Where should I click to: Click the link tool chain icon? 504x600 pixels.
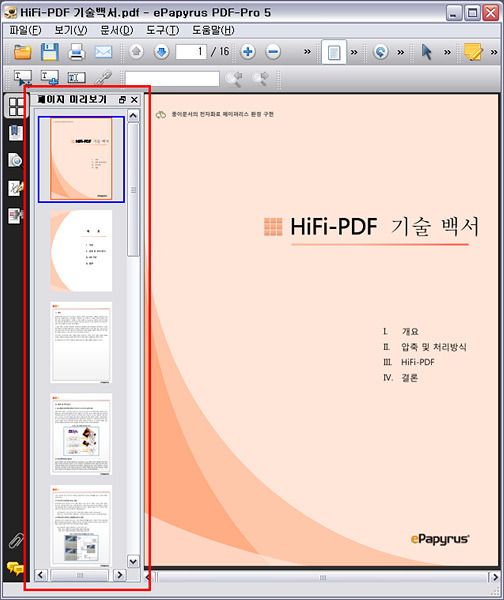pos(103,78)
